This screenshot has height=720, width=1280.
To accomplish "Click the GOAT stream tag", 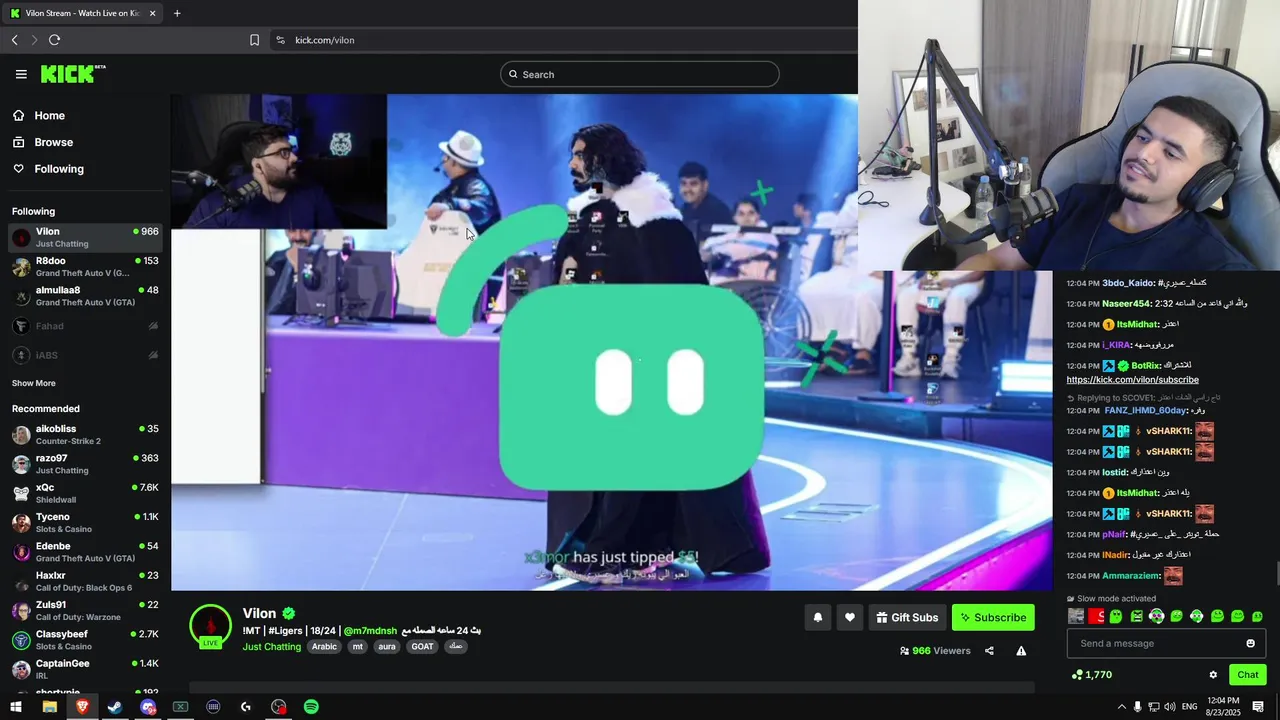I will point(422,647).
